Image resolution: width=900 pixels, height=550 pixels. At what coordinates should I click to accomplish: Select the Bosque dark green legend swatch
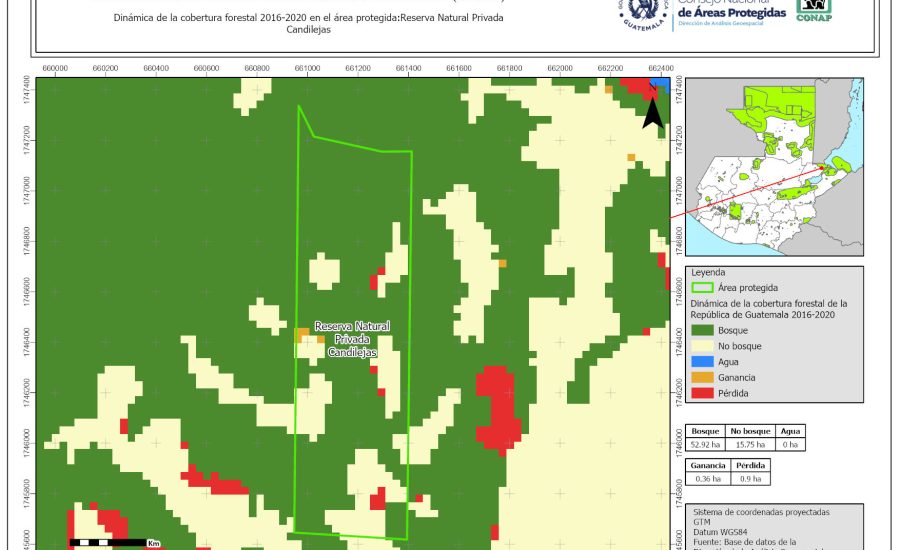pyautogui.click(x=702, y=329)
